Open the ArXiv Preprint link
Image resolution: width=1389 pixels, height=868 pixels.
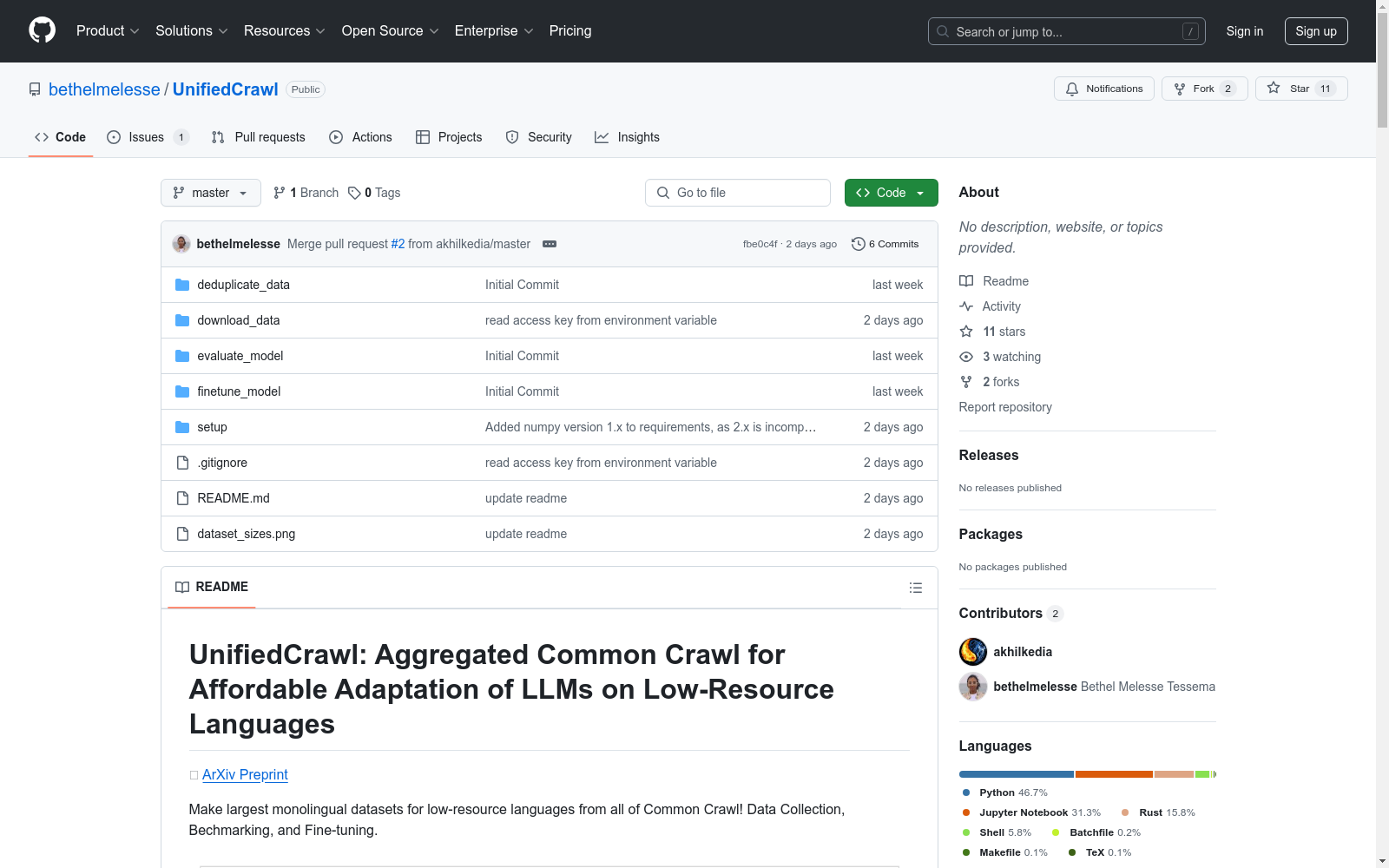click(245, 774)
